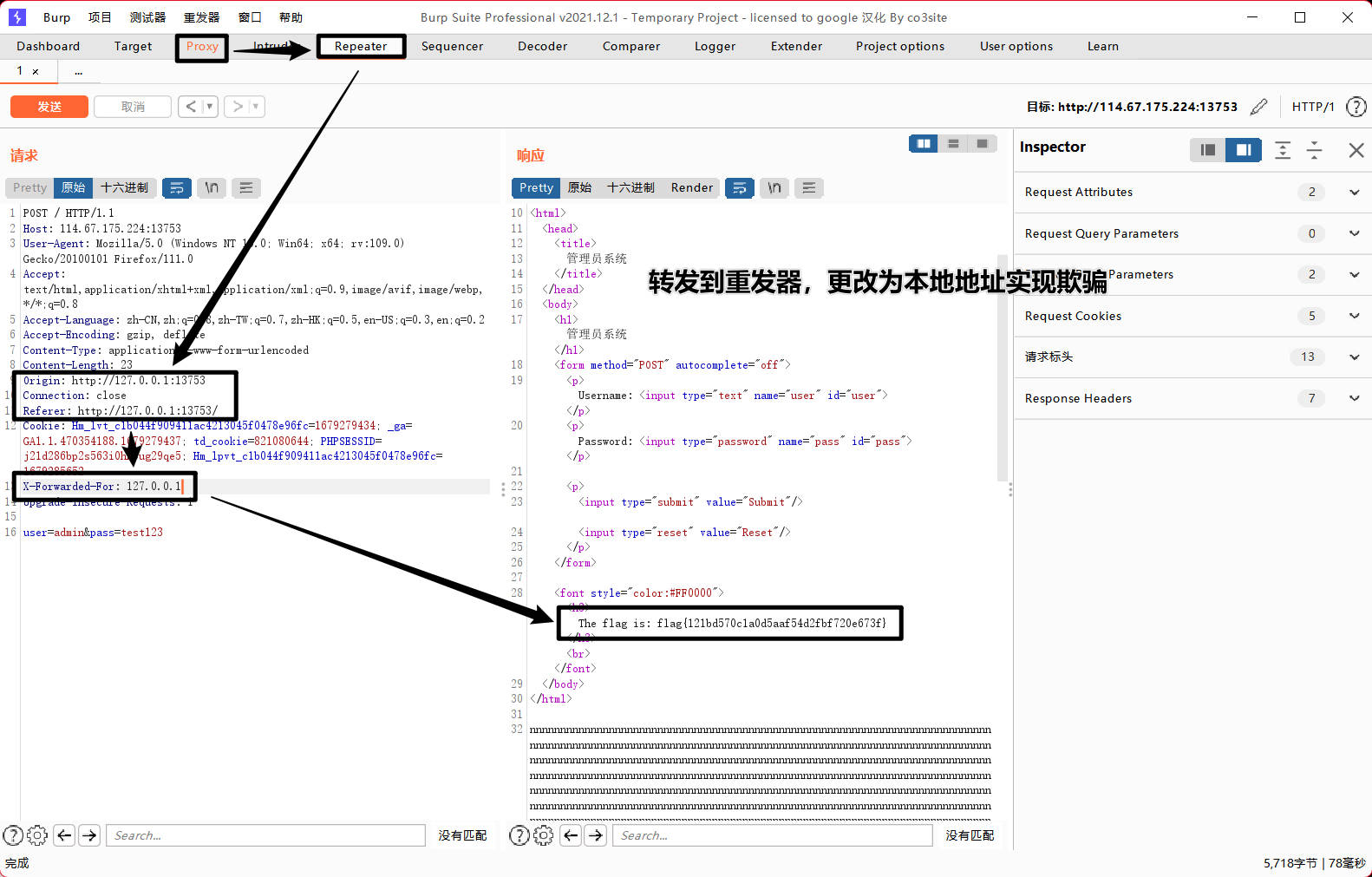Viewport: 1372px width, 877px height.
Task: Open the 项目 menu
Action: coord(100,17)
